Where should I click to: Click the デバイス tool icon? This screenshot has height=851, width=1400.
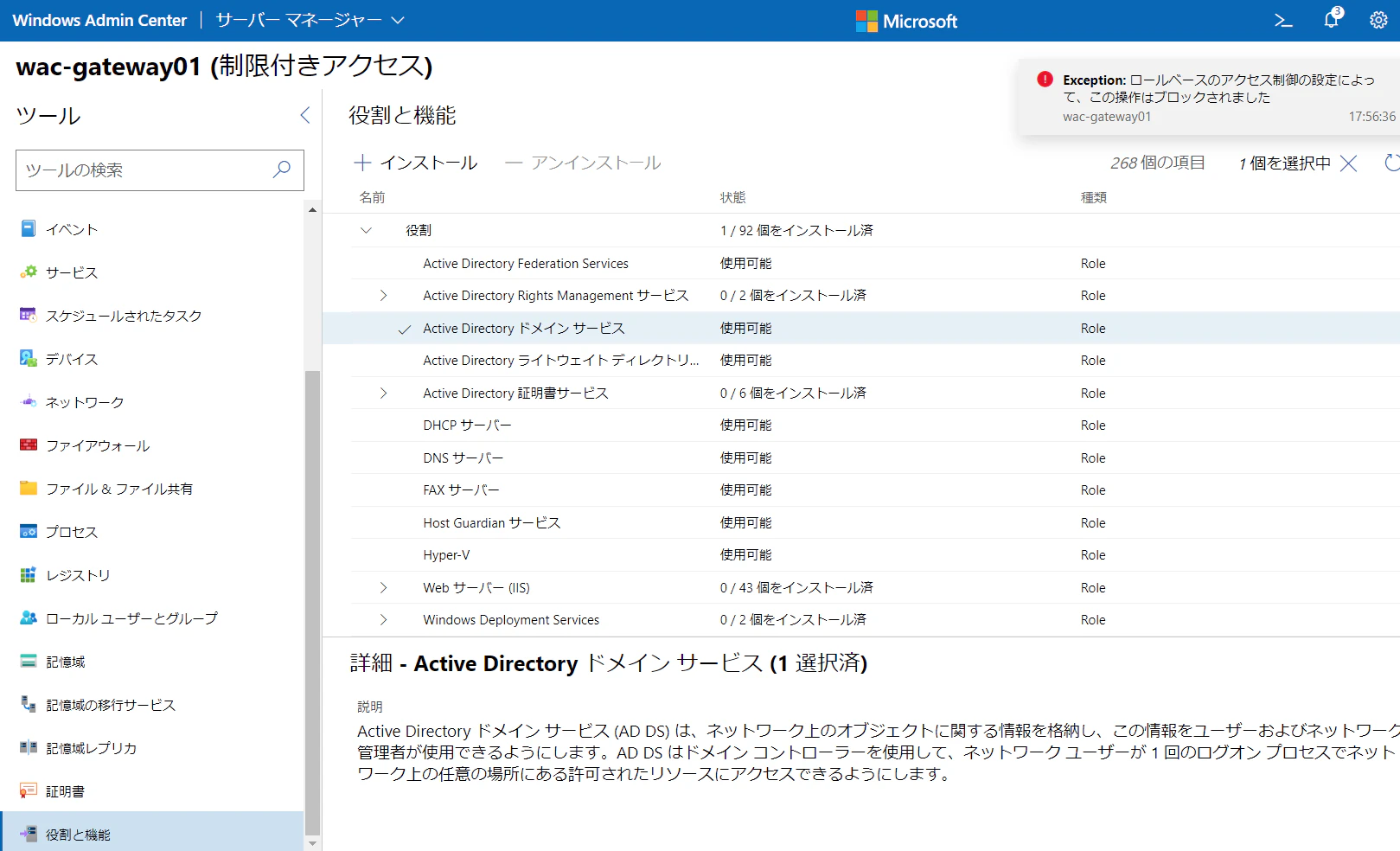[x=29, y=358]
